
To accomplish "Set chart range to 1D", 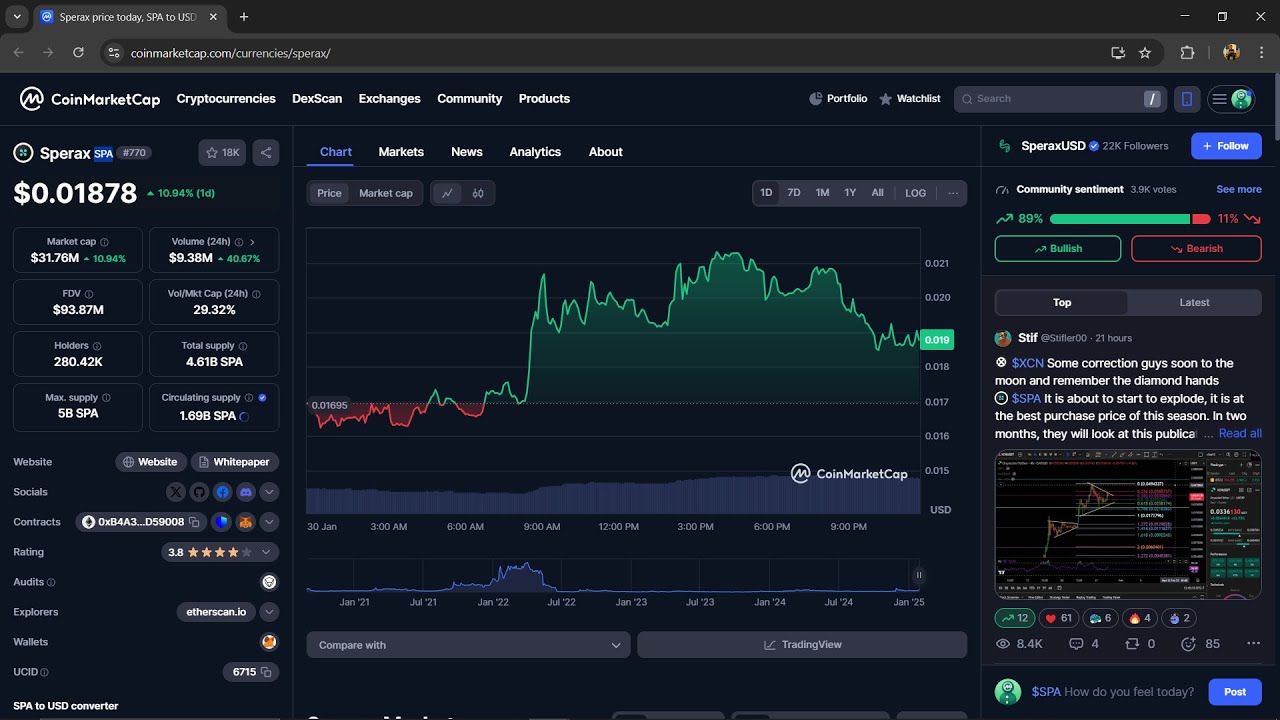I will click(766, 193).
